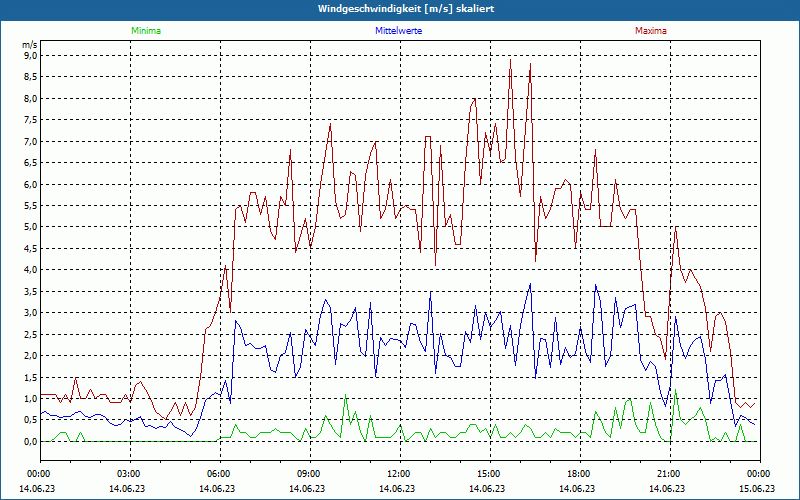800x500 pixels.
Task: Click the 2,5 y-axis value
Action: [x=31, y=334]
